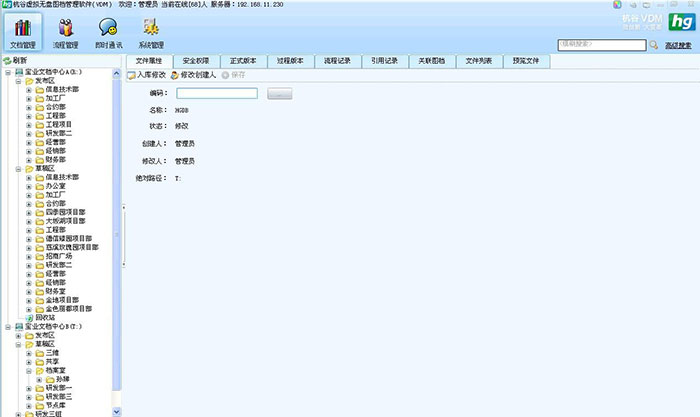Viewport: 700px width, 417px height.
Task: Click the 入库修改 toolbar item
Action: [147, 75]
